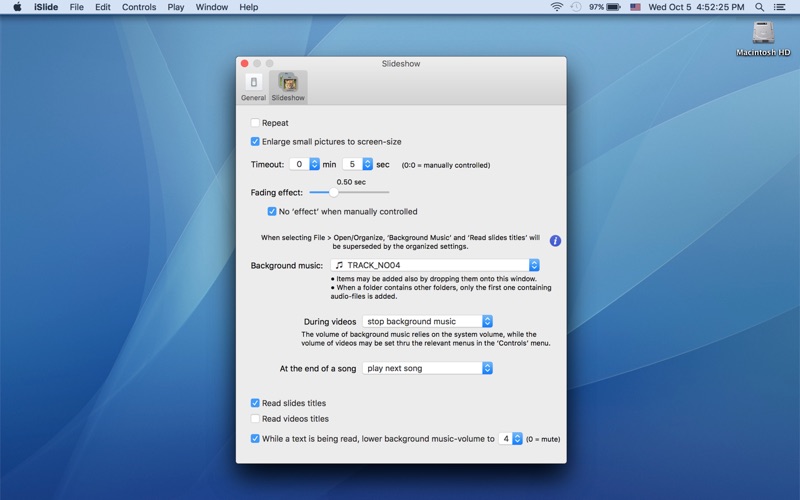Open the Apple menu
Viewport: 800px width, 500px height.
17,7
